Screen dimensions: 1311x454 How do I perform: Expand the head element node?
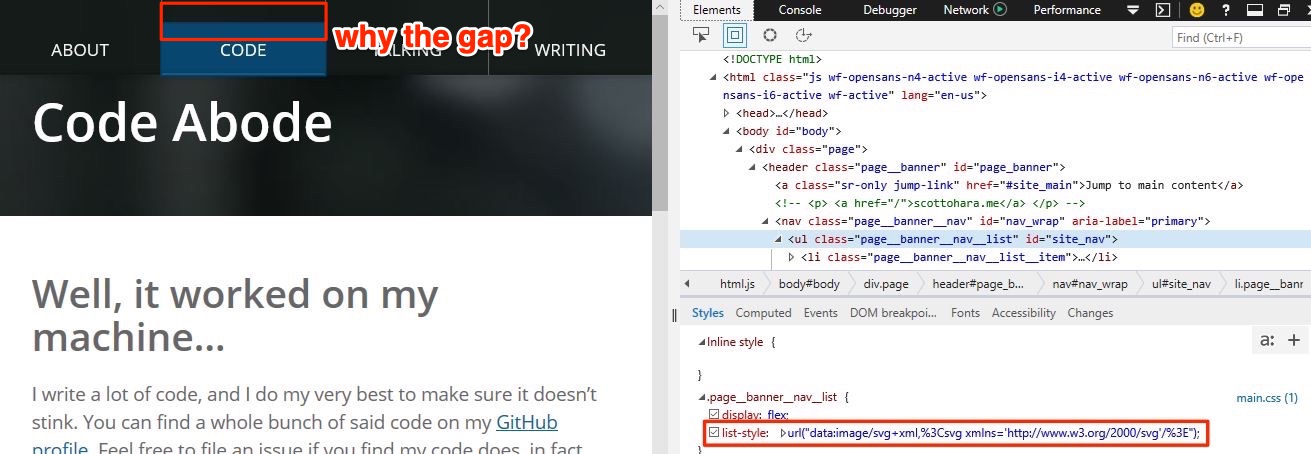[x=727, y=113]
